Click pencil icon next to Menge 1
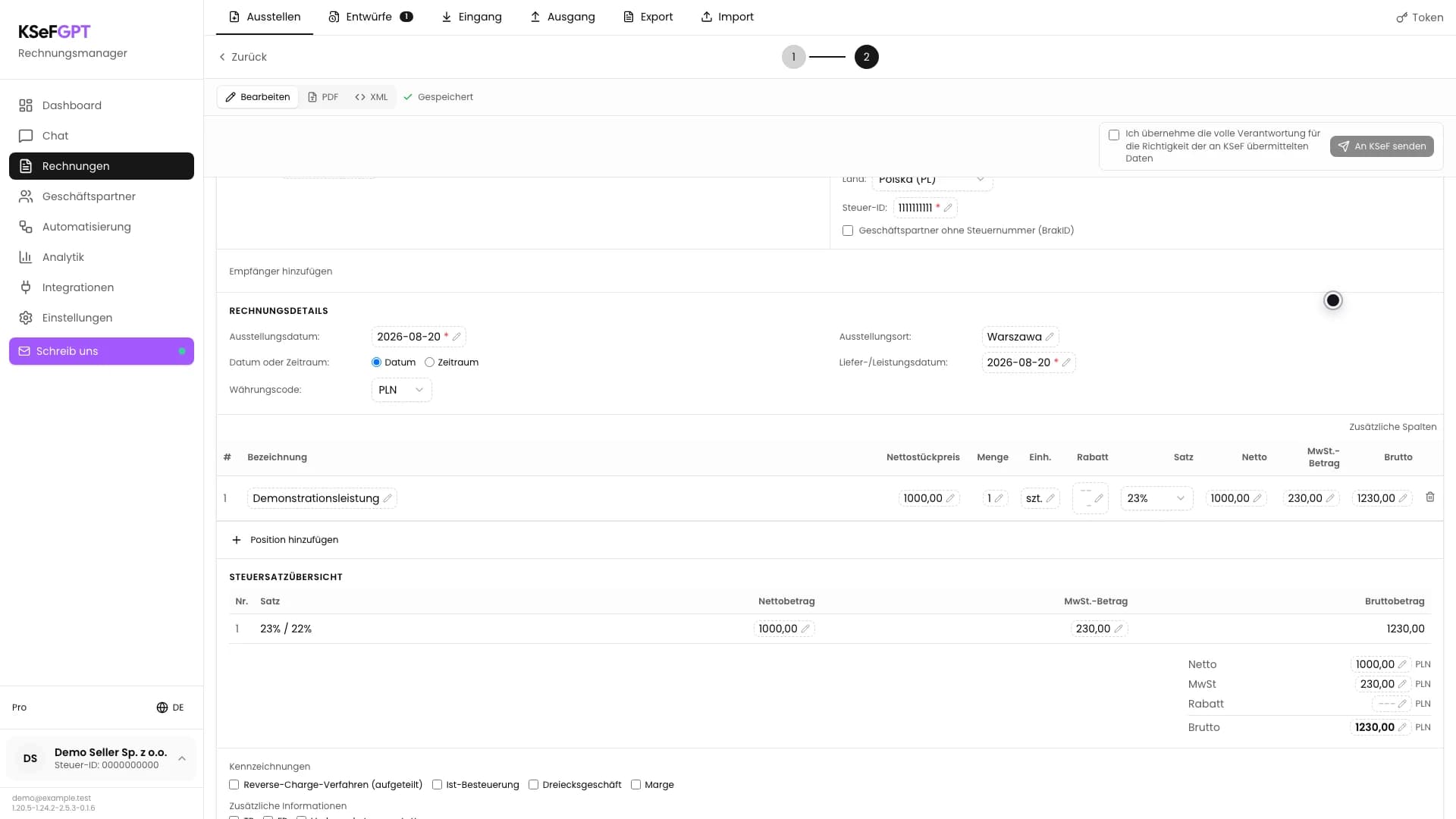1456x819 pixels. pyautogui.click(x=999, y=498)
